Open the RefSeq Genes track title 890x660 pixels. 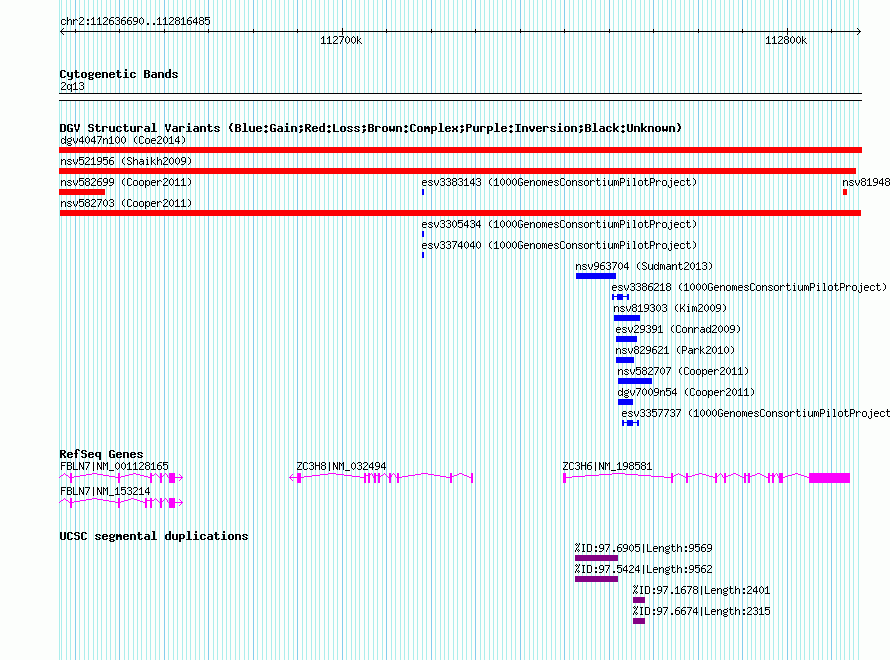tap(101, 454)
